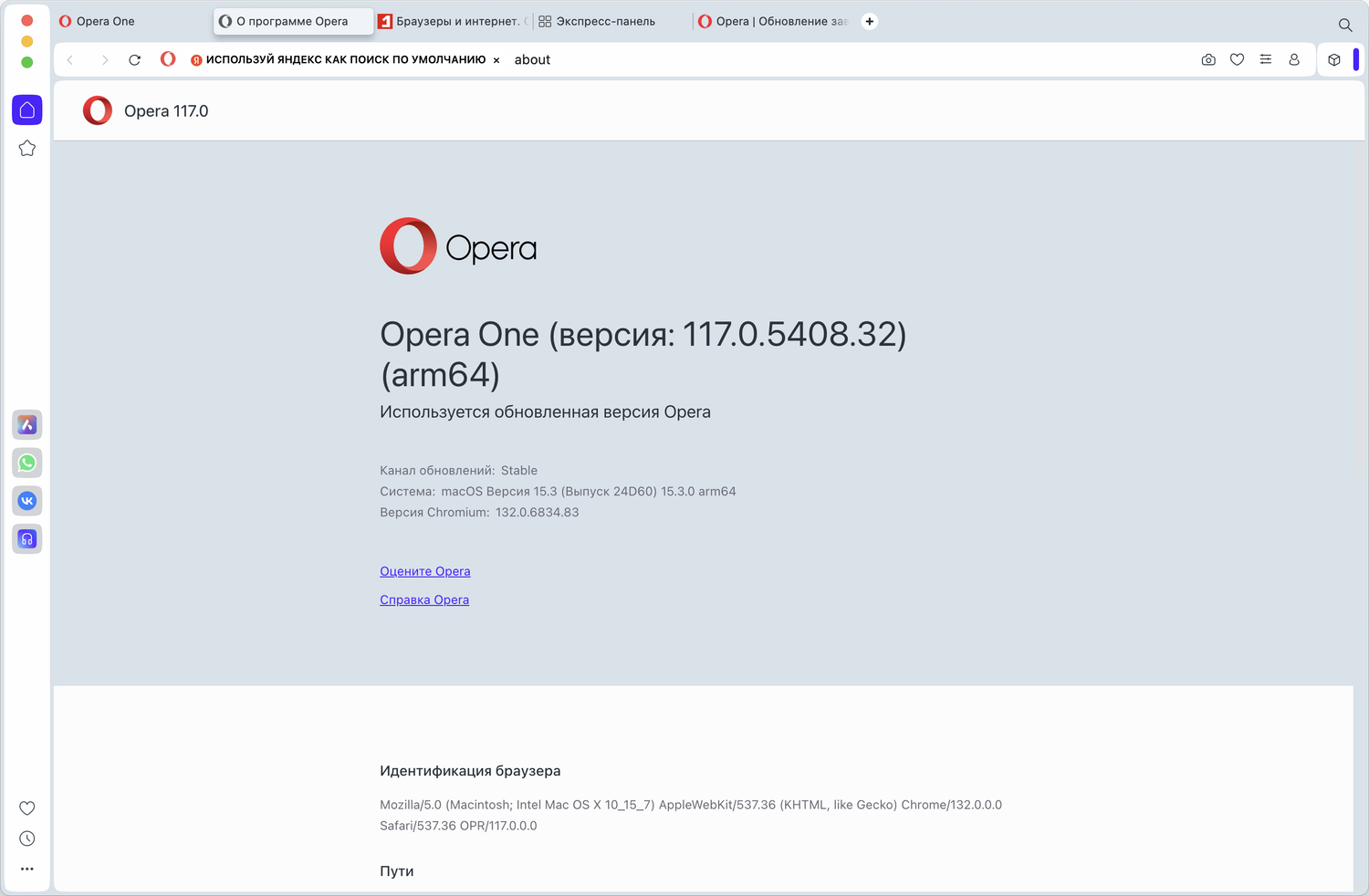
Task: Open the profile account icon
Action: coord(1294,59)
